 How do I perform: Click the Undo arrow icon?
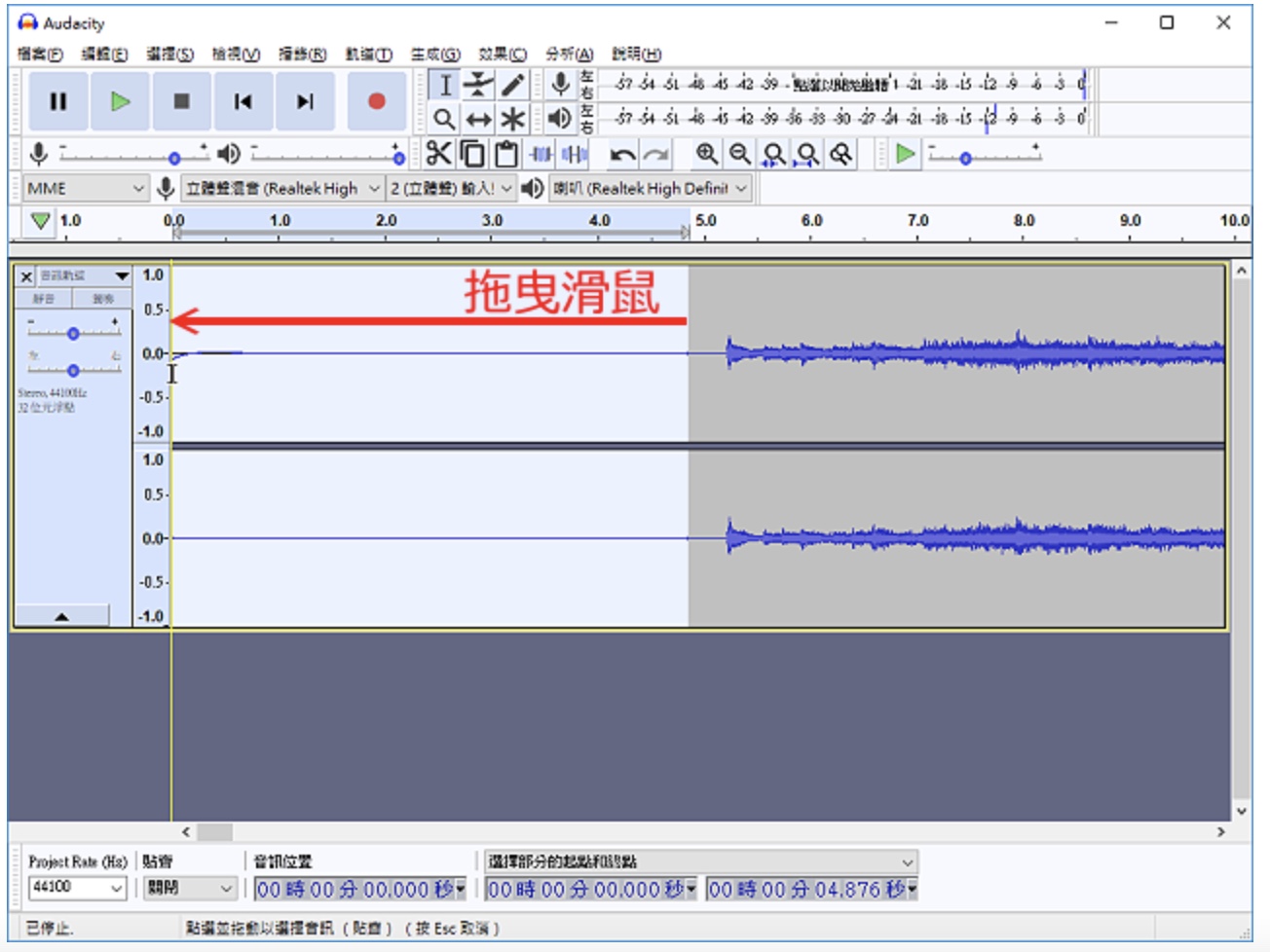[x=623, y=154]
